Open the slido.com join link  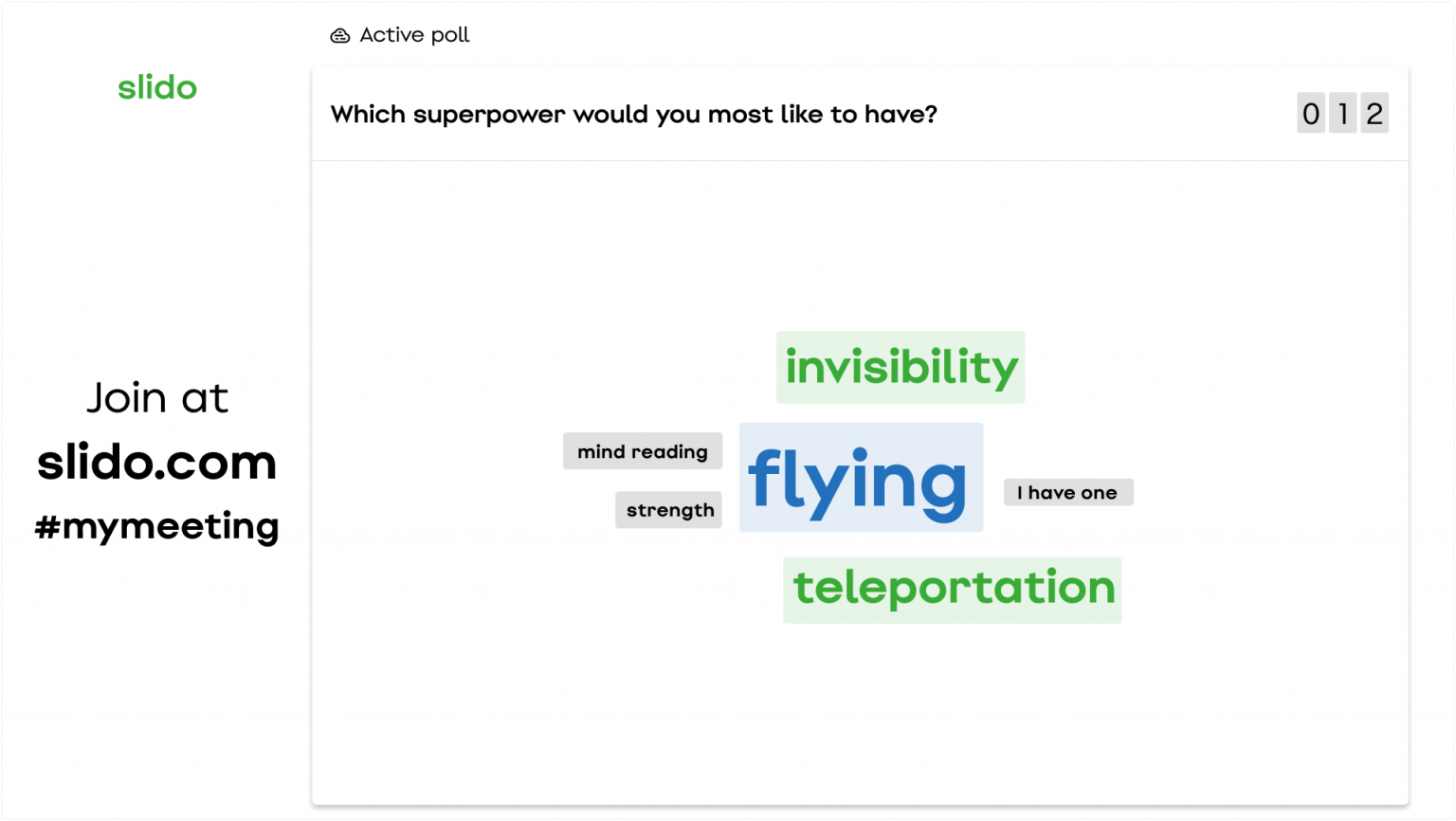coord(157,463)
